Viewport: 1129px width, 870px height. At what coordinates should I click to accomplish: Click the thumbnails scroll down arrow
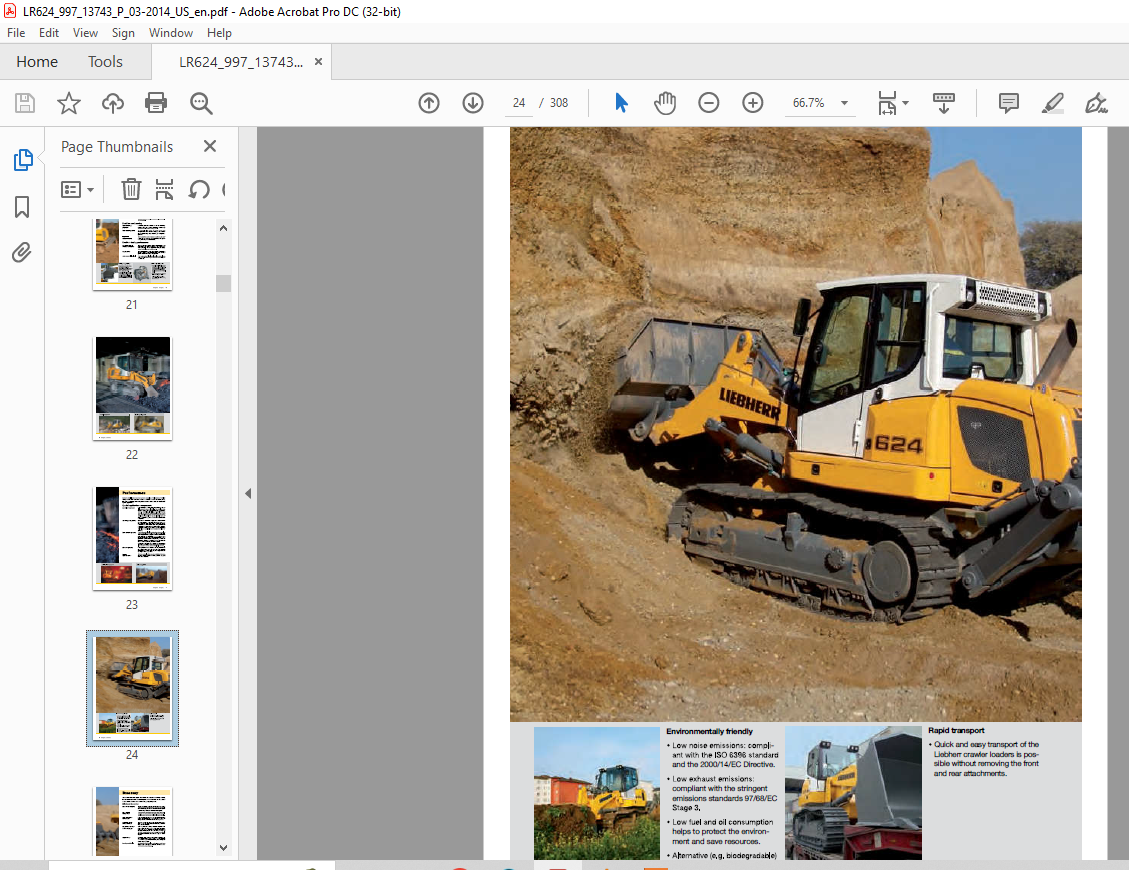click(223, 848)
